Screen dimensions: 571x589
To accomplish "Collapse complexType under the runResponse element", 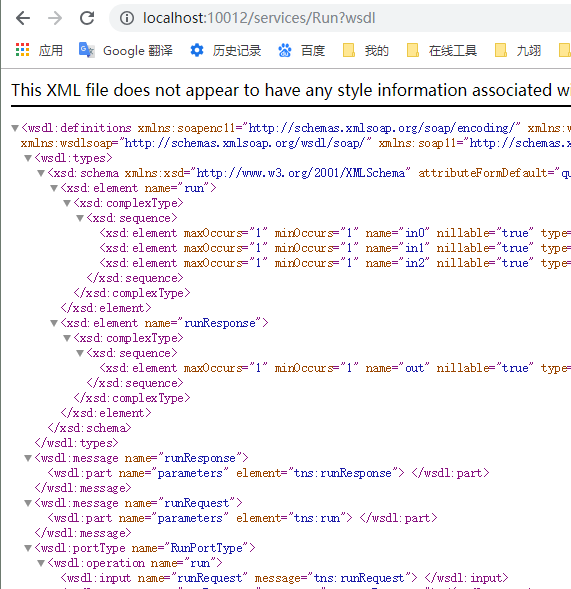I will coord(67,338).
